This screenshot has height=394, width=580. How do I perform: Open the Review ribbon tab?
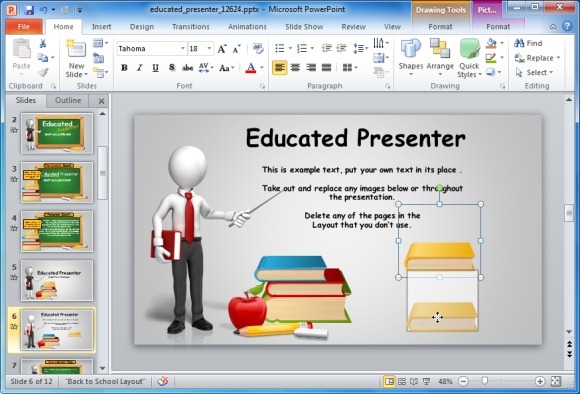click(x=353, y=27)
